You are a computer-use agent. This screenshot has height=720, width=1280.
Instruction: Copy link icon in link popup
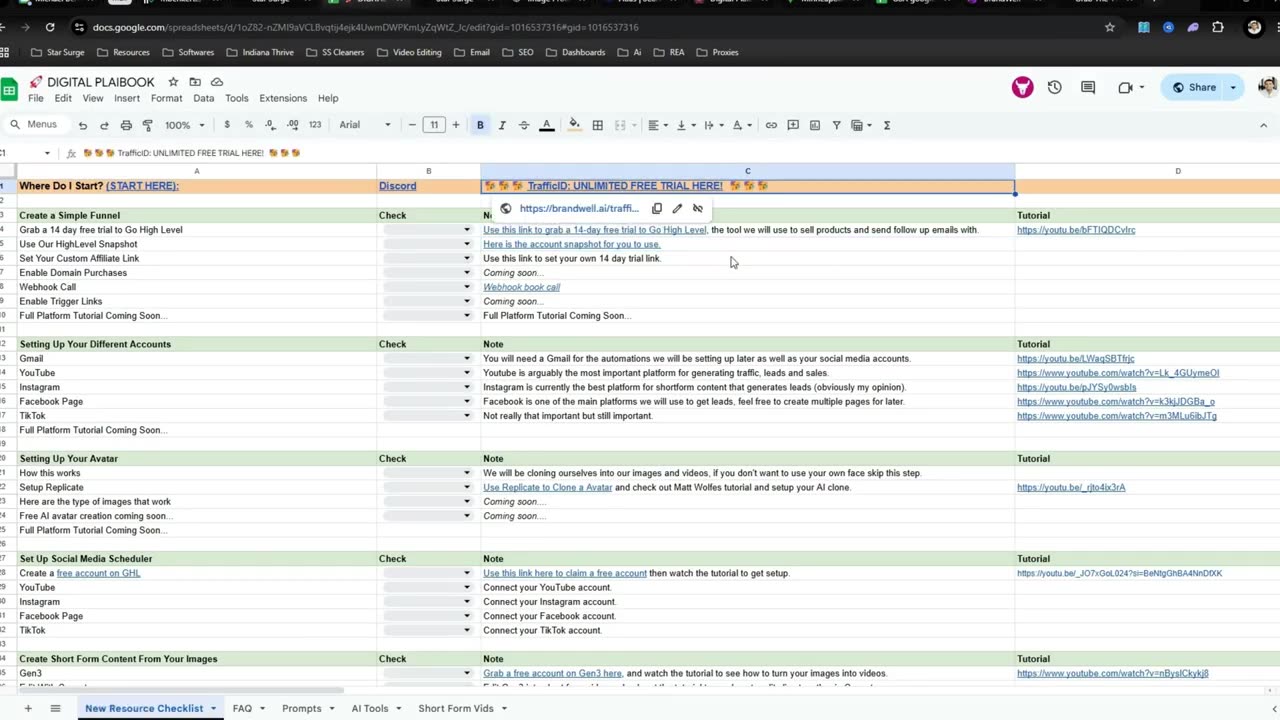[657, 209]
